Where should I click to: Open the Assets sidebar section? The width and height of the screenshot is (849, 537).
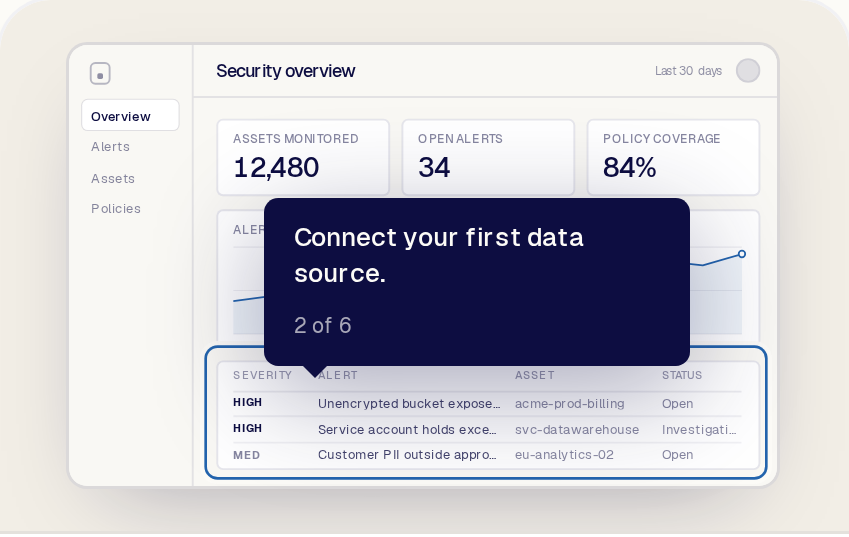[113, 179]
